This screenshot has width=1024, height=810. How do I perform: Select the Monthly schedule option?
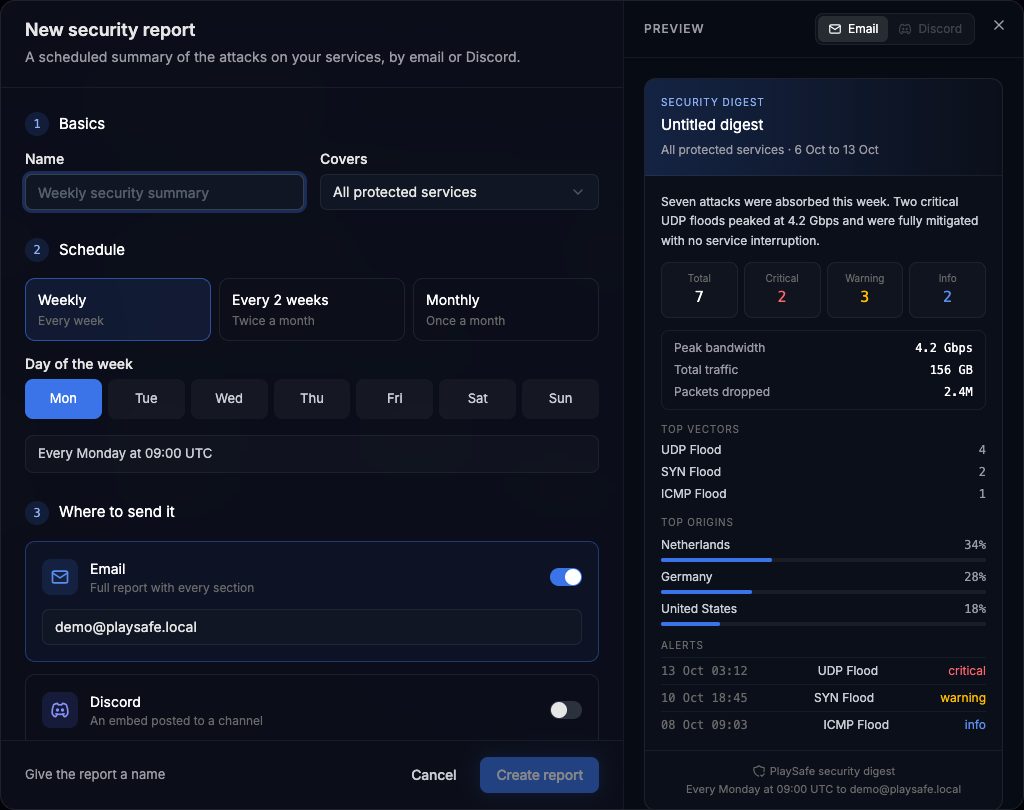pyautogui.click(x=505, y=310)
